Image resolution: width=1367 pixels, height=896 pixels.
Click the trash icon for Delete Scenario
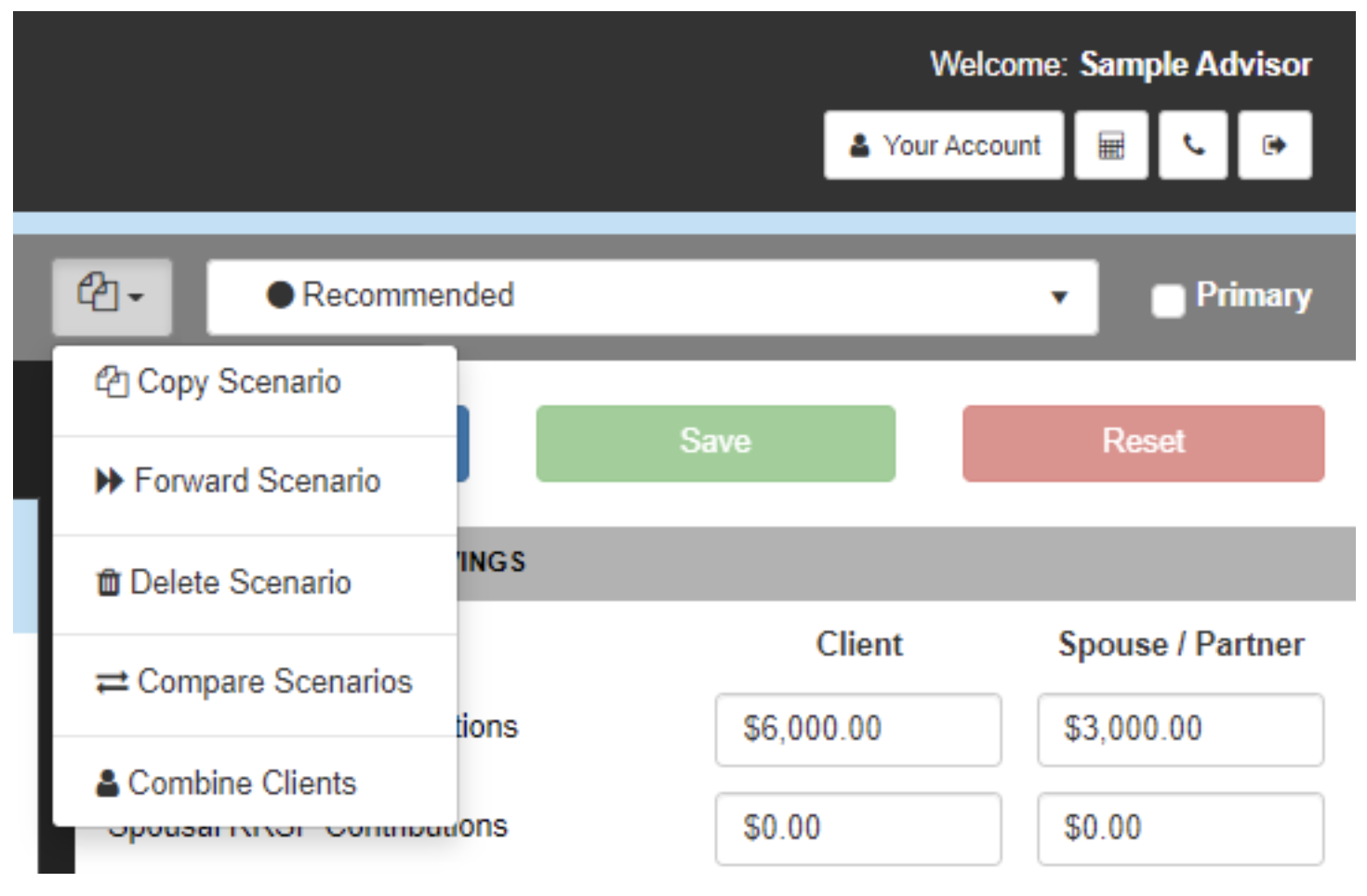[x=109, y=583]
